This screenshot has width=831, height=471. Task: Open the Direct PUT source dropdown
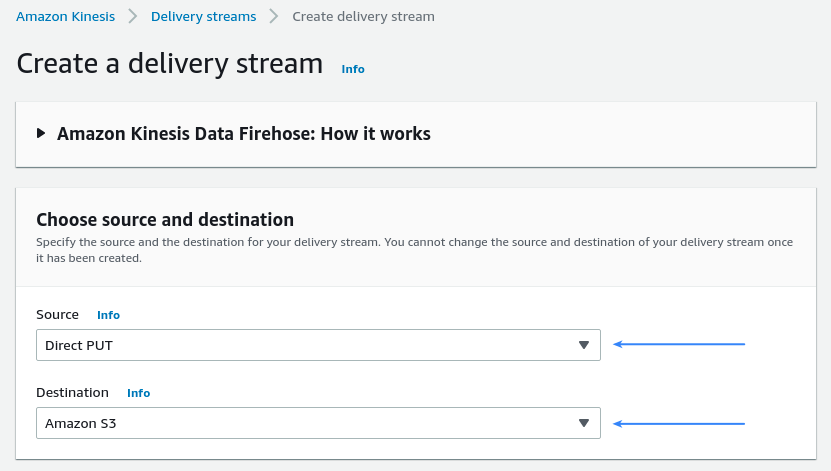318,345
